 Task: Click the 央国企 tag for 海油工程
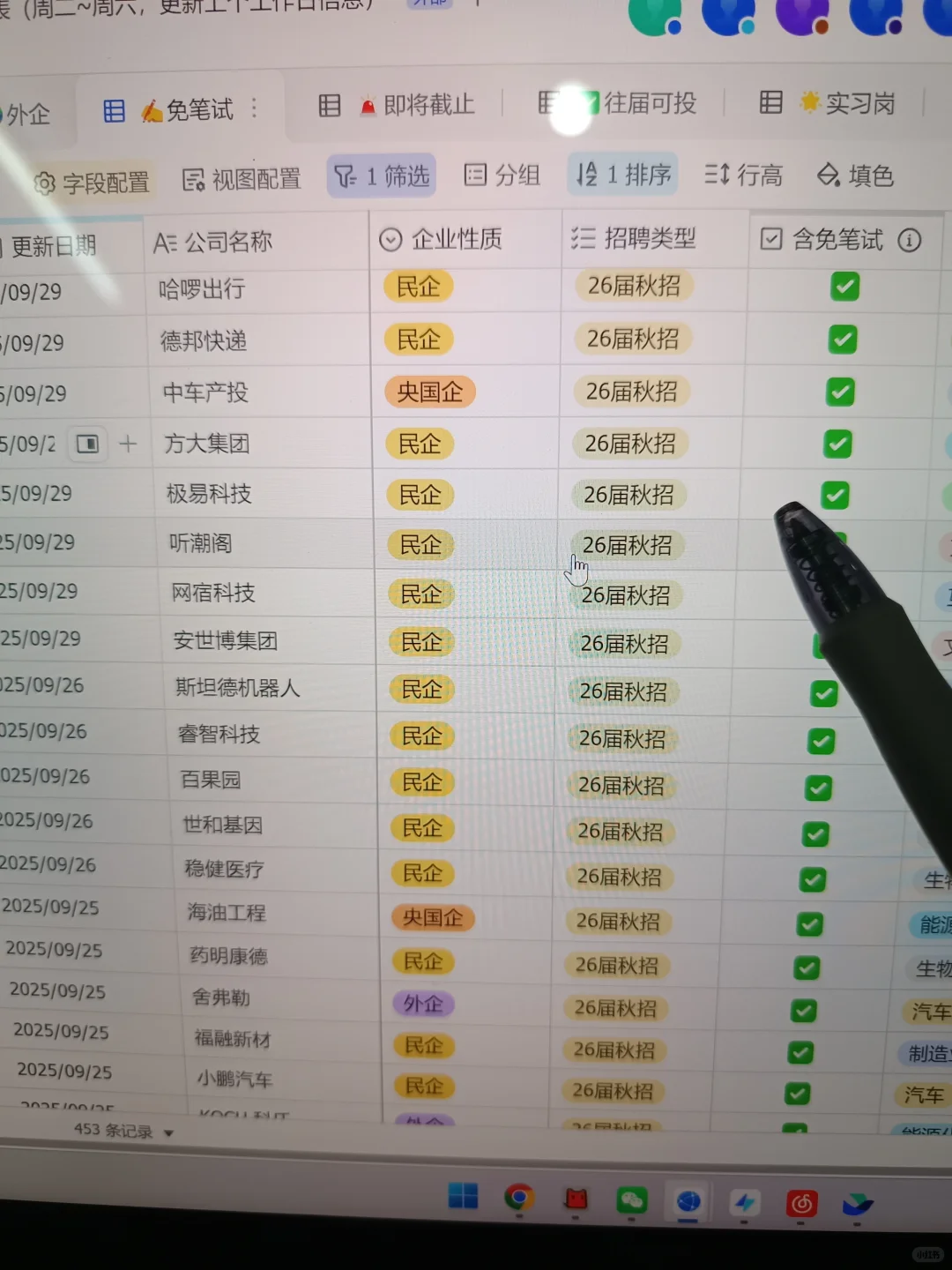(x=433, y=918)
